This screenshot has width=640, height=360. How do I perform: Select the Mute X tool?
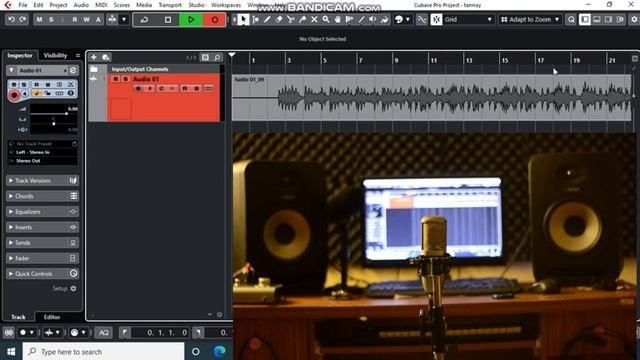pos(314,19)
